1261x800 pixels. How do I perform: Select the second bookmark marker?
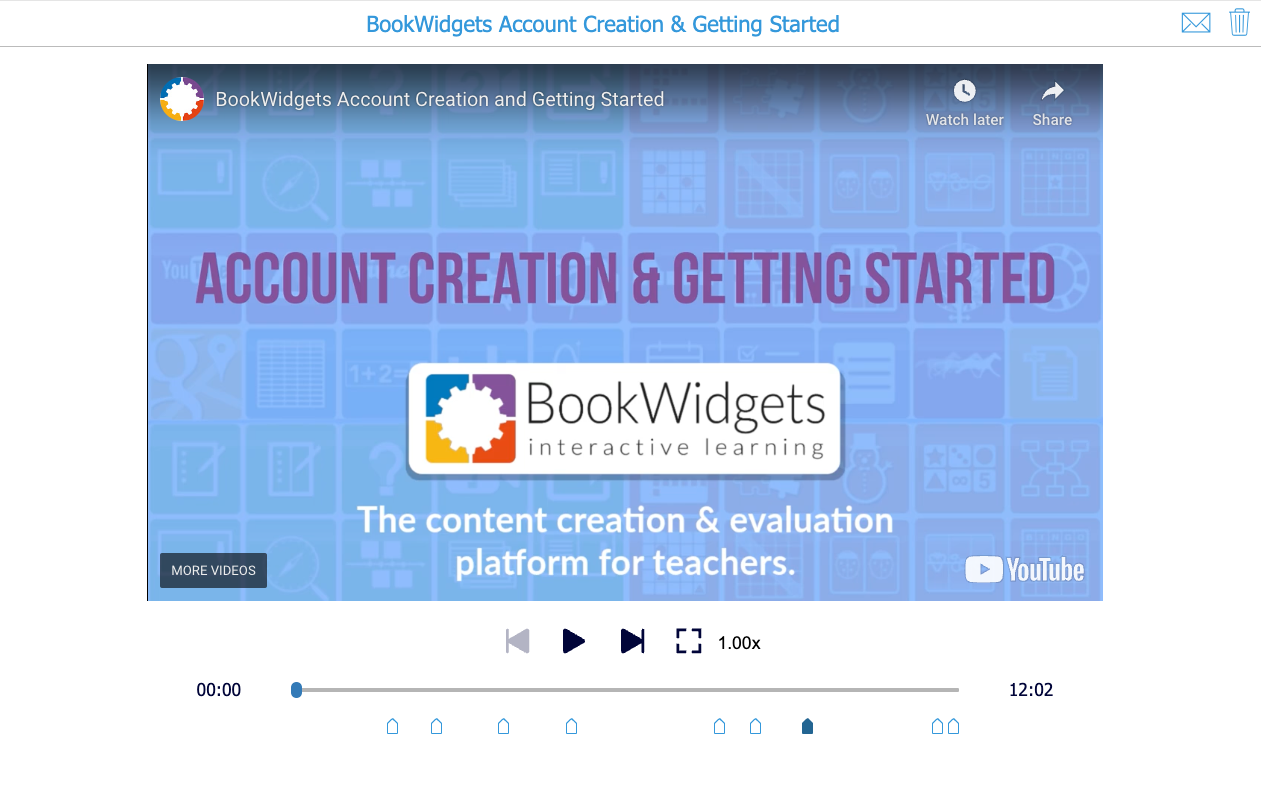(x=436, y=726)
